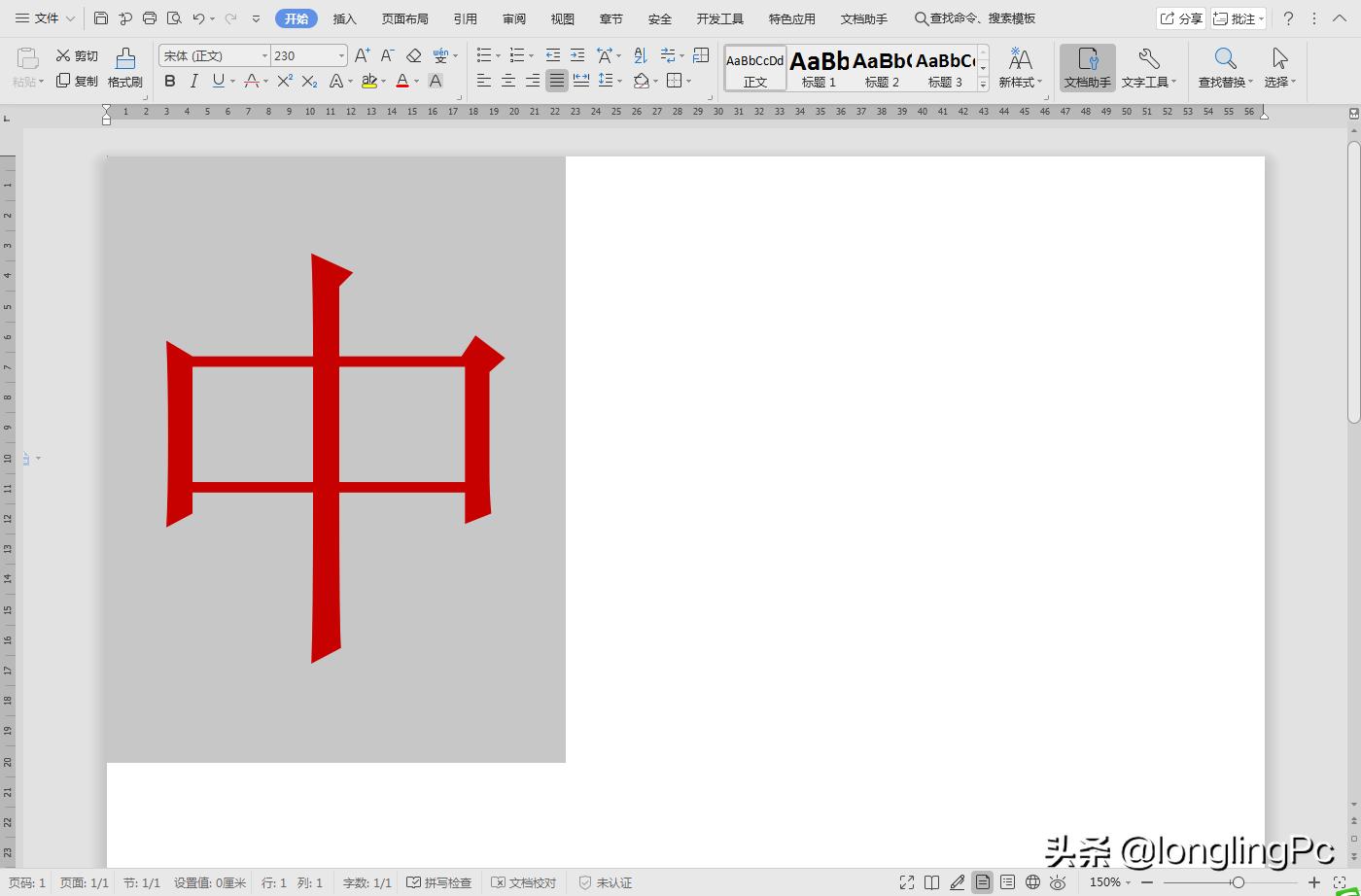Open the 页面布局 tab
The width and height of the screenshot is (1361, 896).
[404, 18]
